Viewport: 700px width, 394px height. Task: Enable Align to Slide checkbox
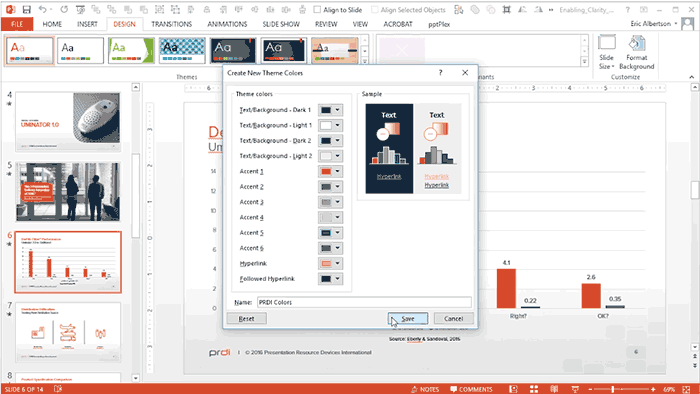(317, 9)
